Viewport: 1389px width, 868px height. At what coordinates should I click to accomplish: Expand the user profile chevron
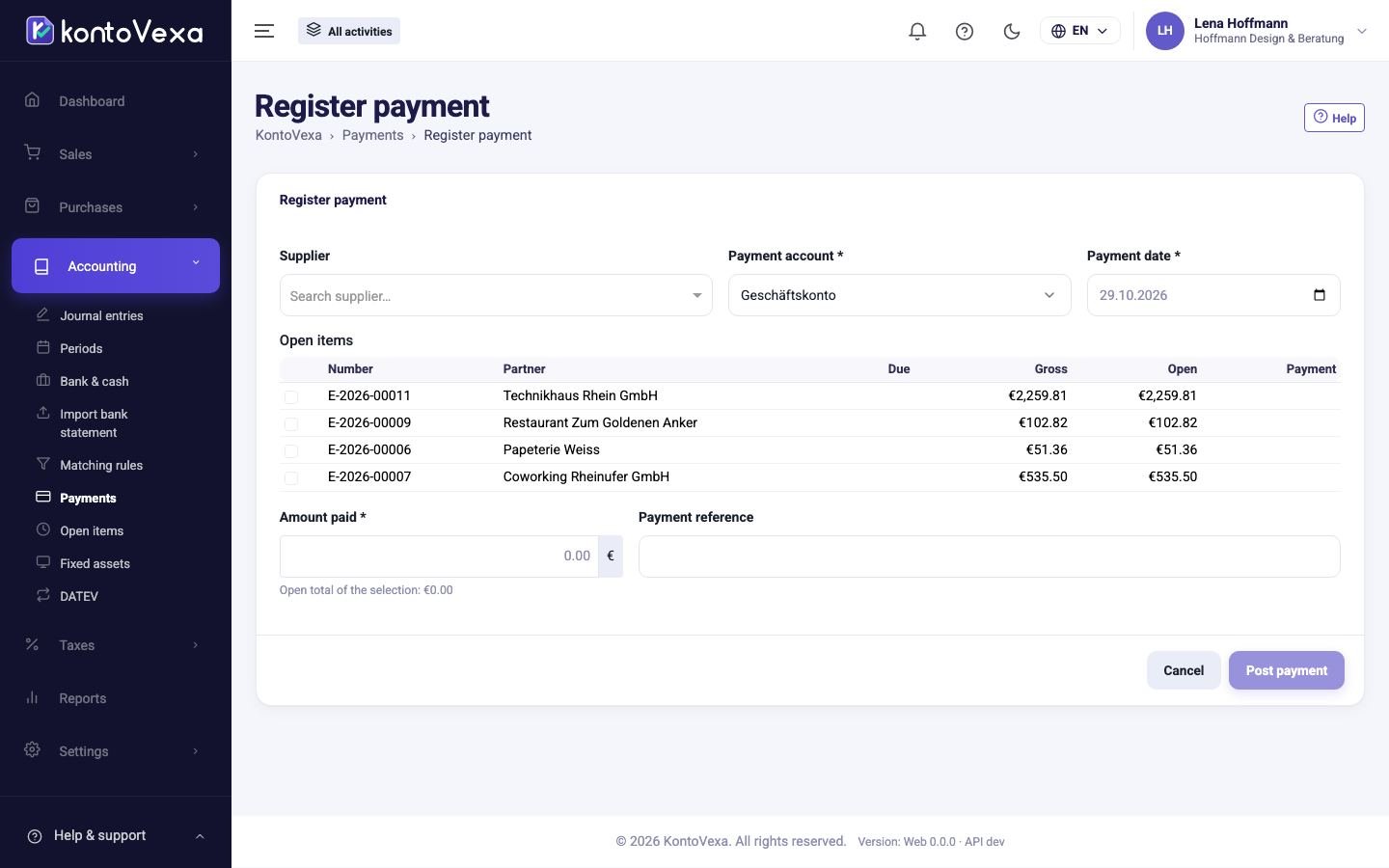point(1362,31)
